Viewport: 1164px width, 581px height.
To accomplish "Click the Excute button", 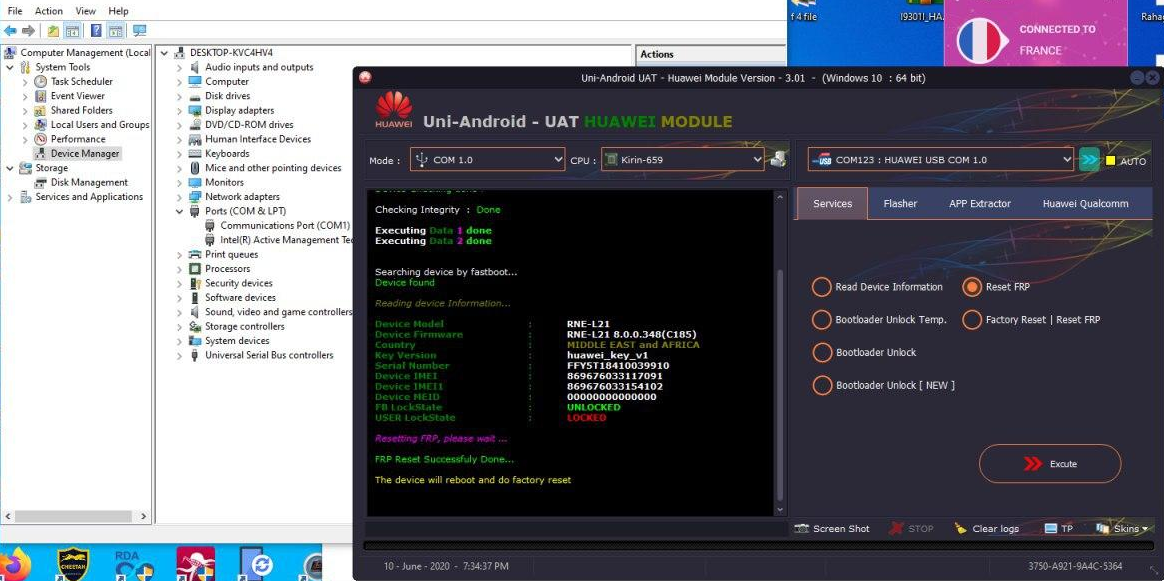I will [x=1050, y=464].
